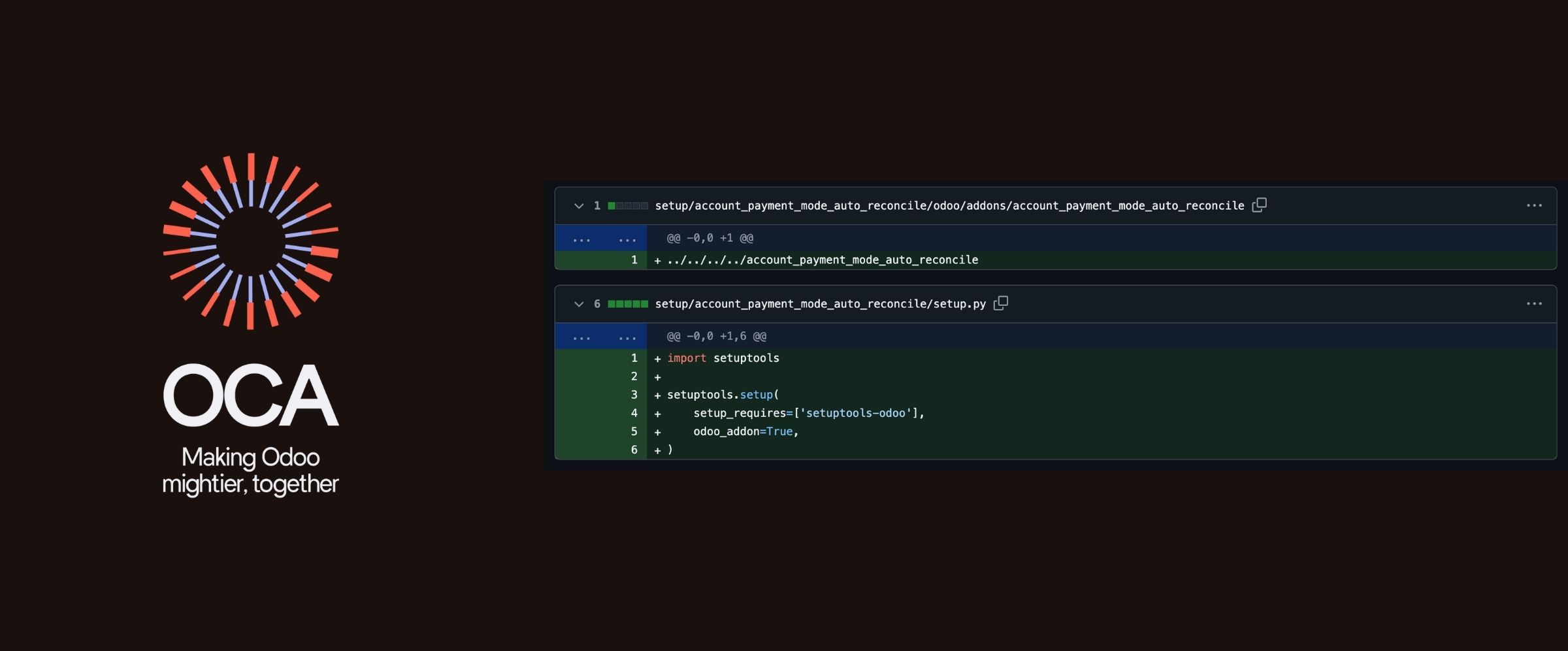Click the "Making Odoo mightier, together" tagline
The width and height of the screenshot is (1568, 651).
(x=251, y=471)
